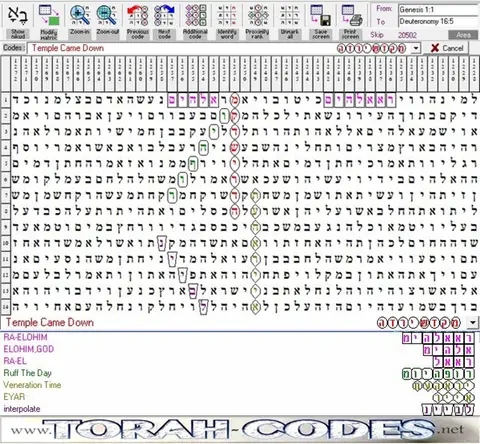The height and width of the screenshot is (444, 480).
Task: Open the Additional code tool
Action: click(195, 22)
